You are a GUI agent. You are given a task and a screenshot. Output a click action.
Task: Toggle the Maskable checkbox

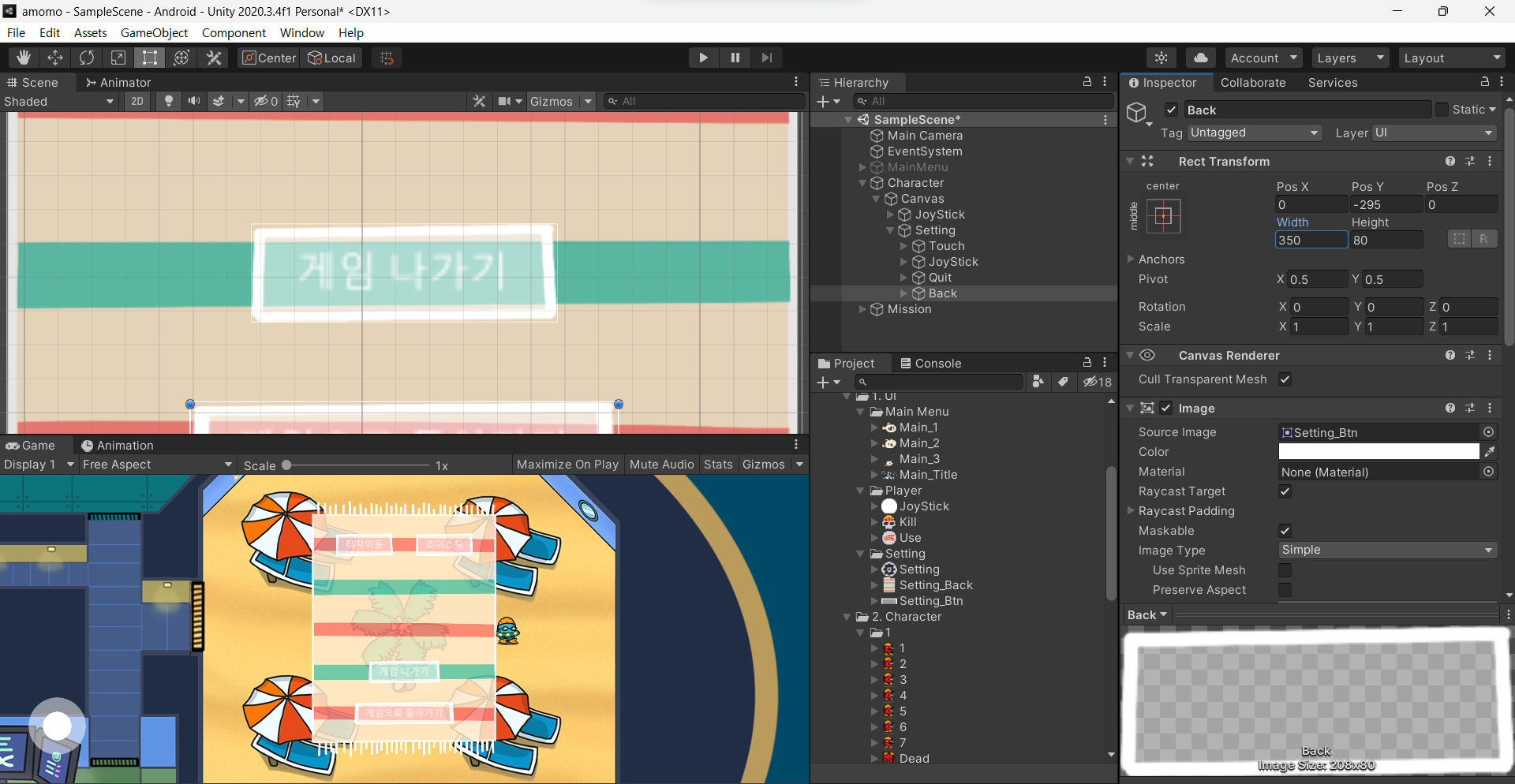pyautogui.click(x=1285, y=531)
